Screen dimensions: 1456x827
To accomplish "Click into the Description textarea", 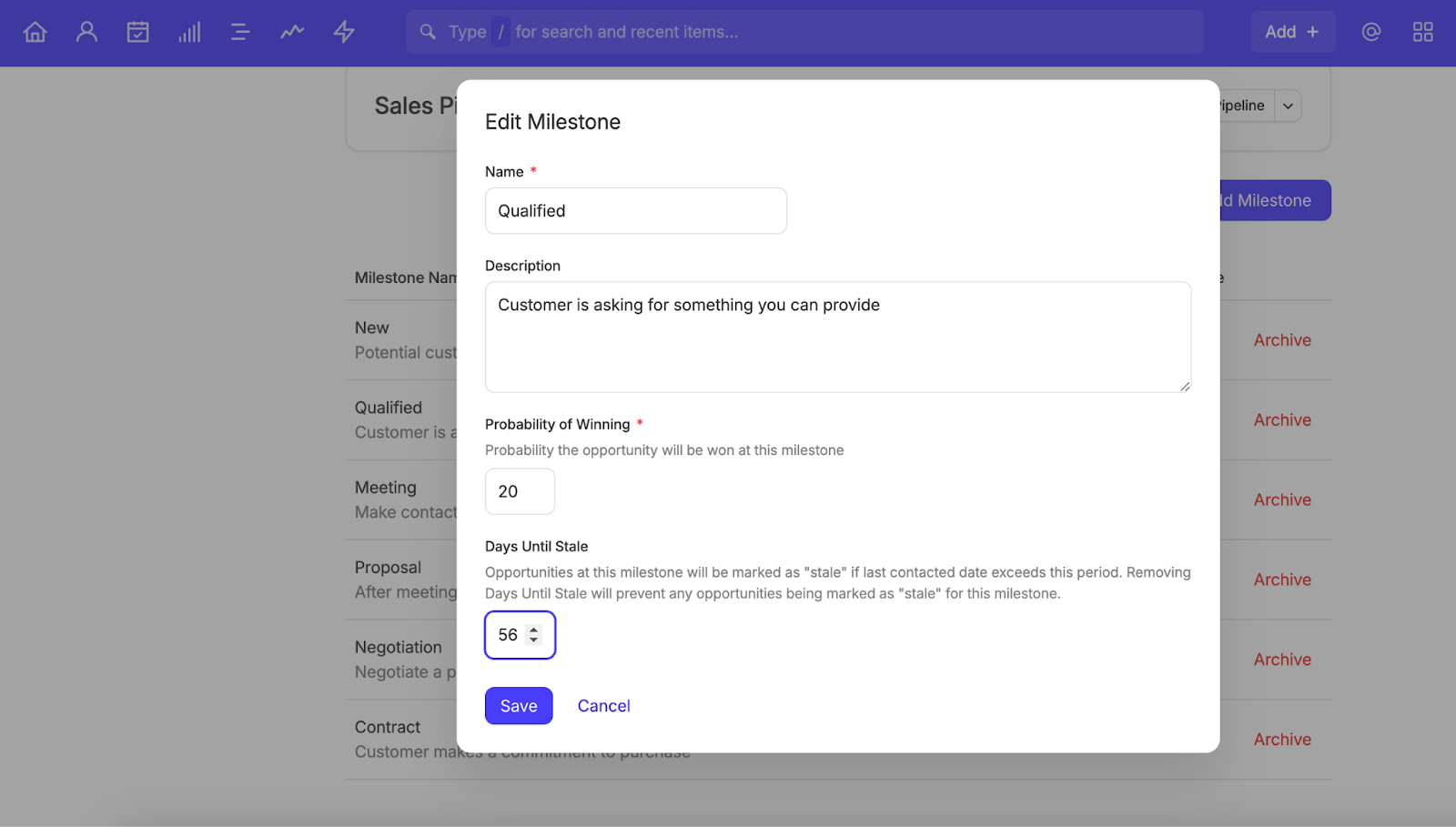I will point(838,337).
